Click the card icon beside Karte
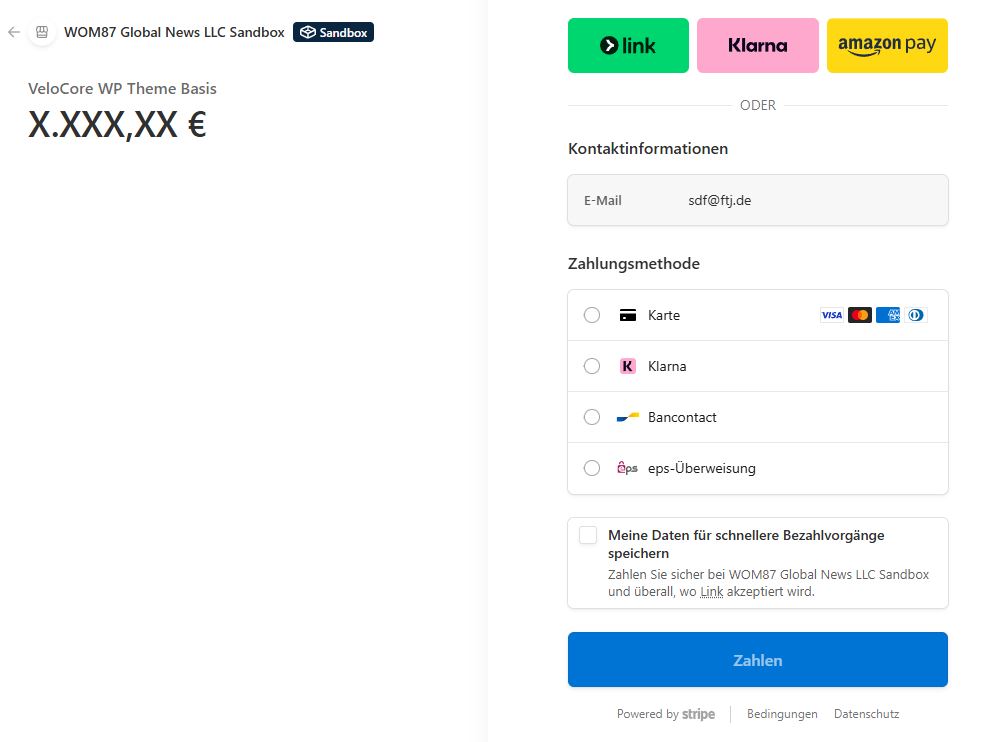The height and width of the screenshot is (742, 987). [x=628, y=315]
